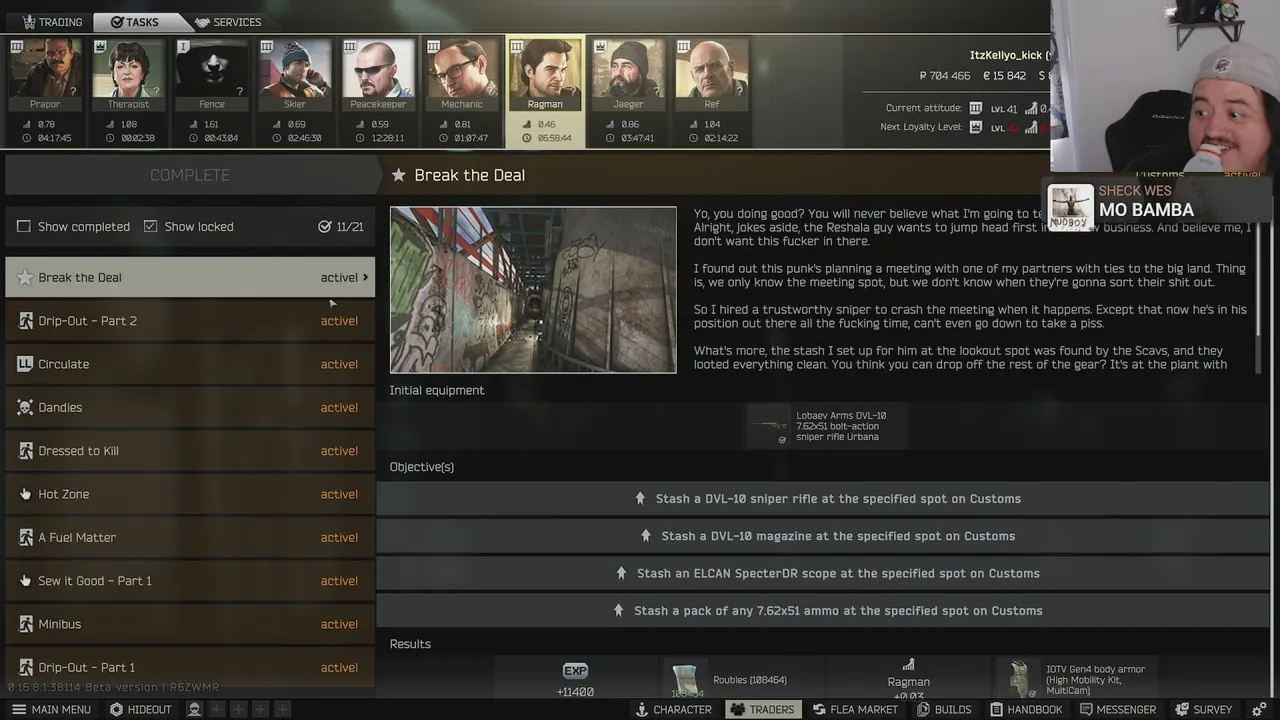Screen dimensions: 1280x720
Task: Click the Break the Deal star icon
Action: (x=25, y=278)
